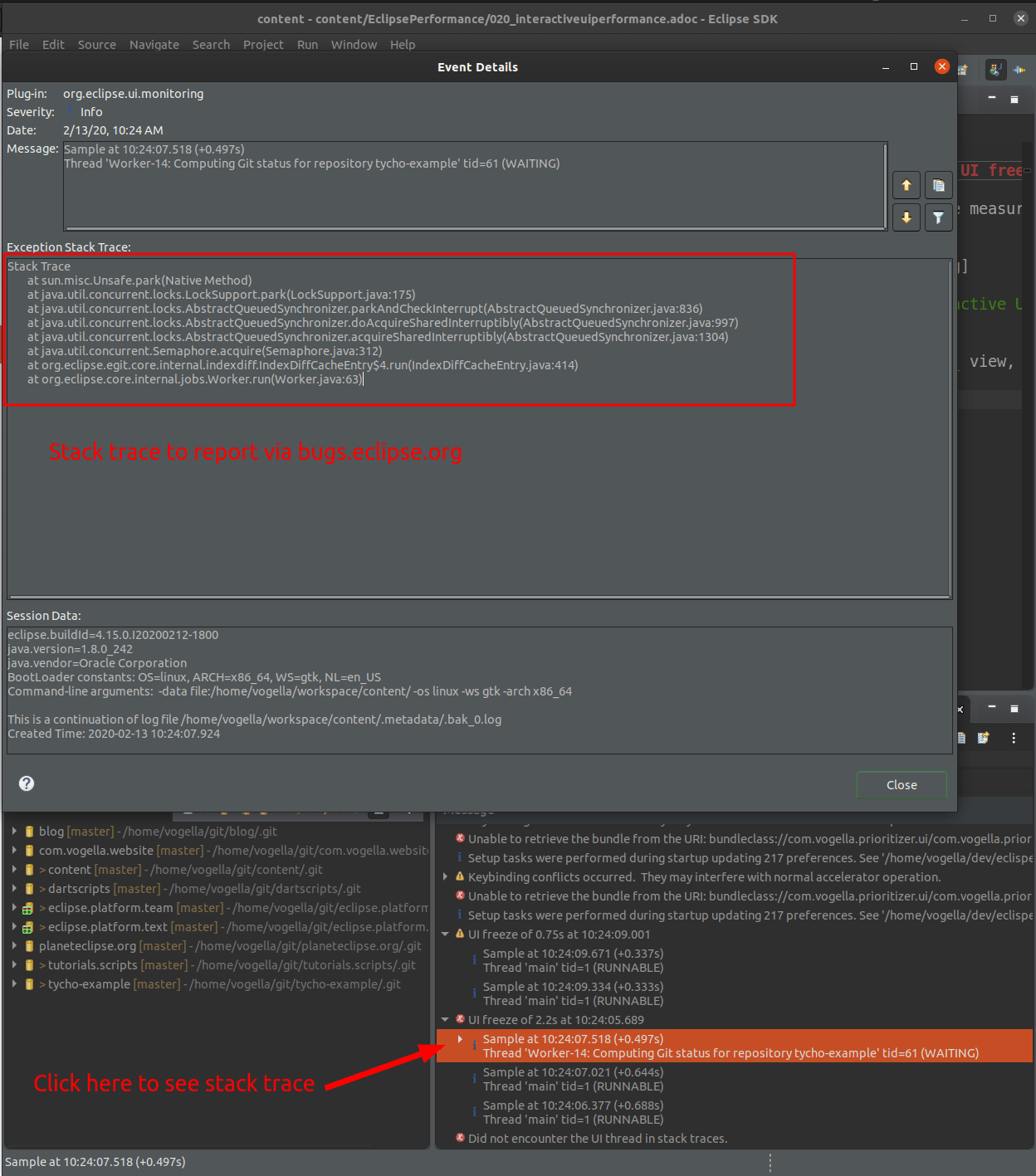Switch to the Git perspective icon
Image resolution: width=1036 pixels, height=1176 pixels.
tap(1019, 70)
